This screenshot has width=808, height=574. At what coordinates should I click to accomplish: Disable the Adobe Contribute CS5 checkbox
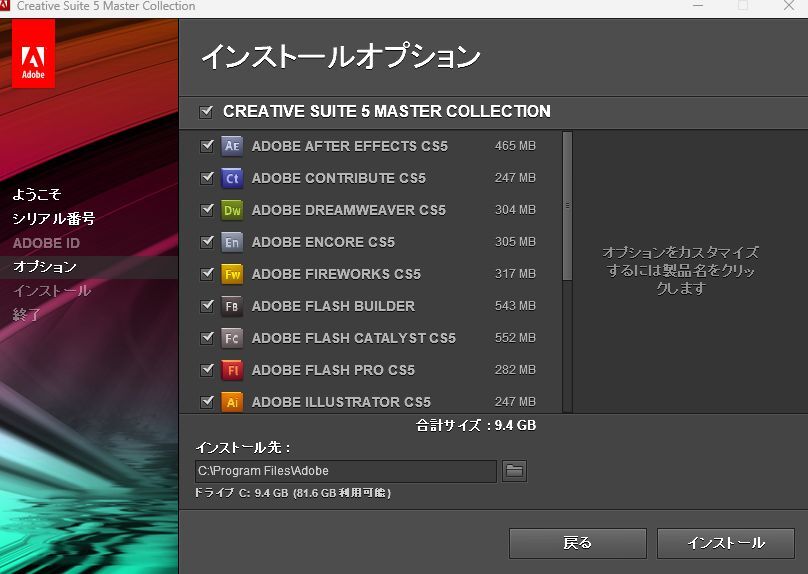coord(207,178)
